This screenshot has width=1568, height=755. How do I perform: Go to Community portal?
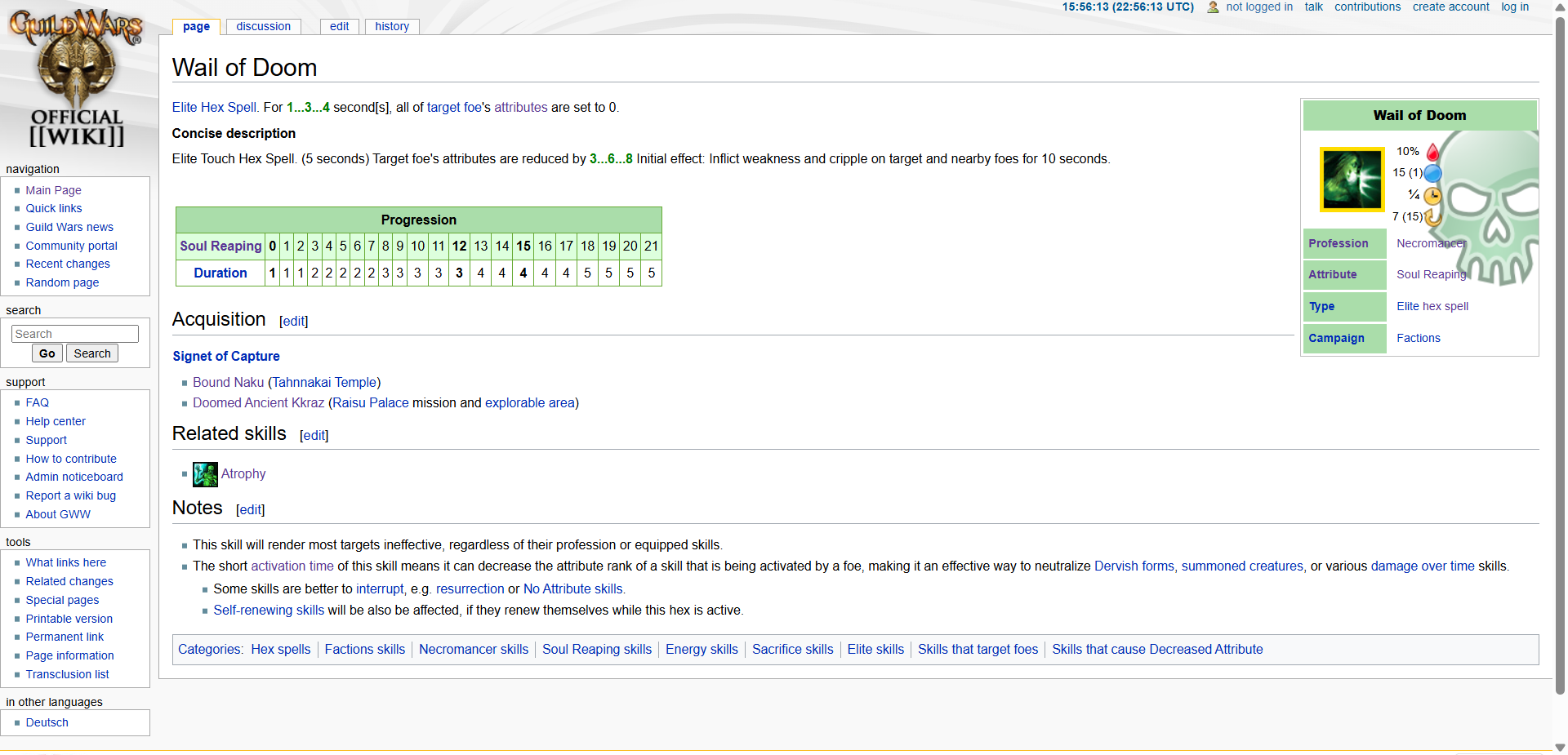71,246
